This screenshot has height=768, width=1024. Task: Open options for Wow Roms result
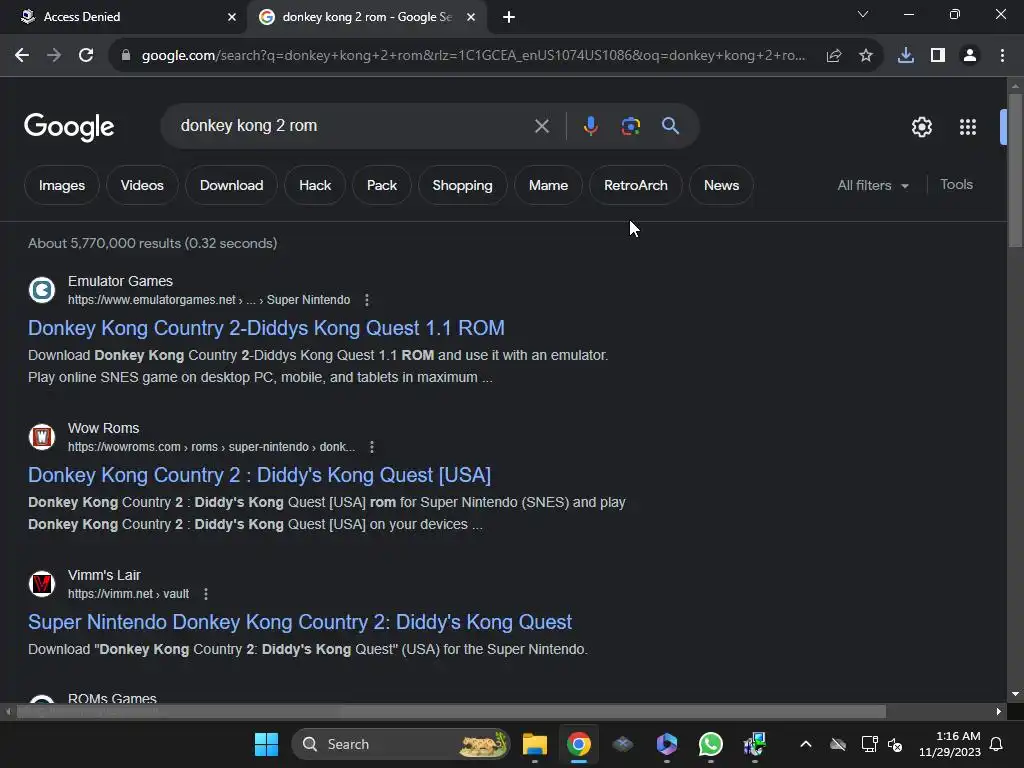[x=372, y=447]
